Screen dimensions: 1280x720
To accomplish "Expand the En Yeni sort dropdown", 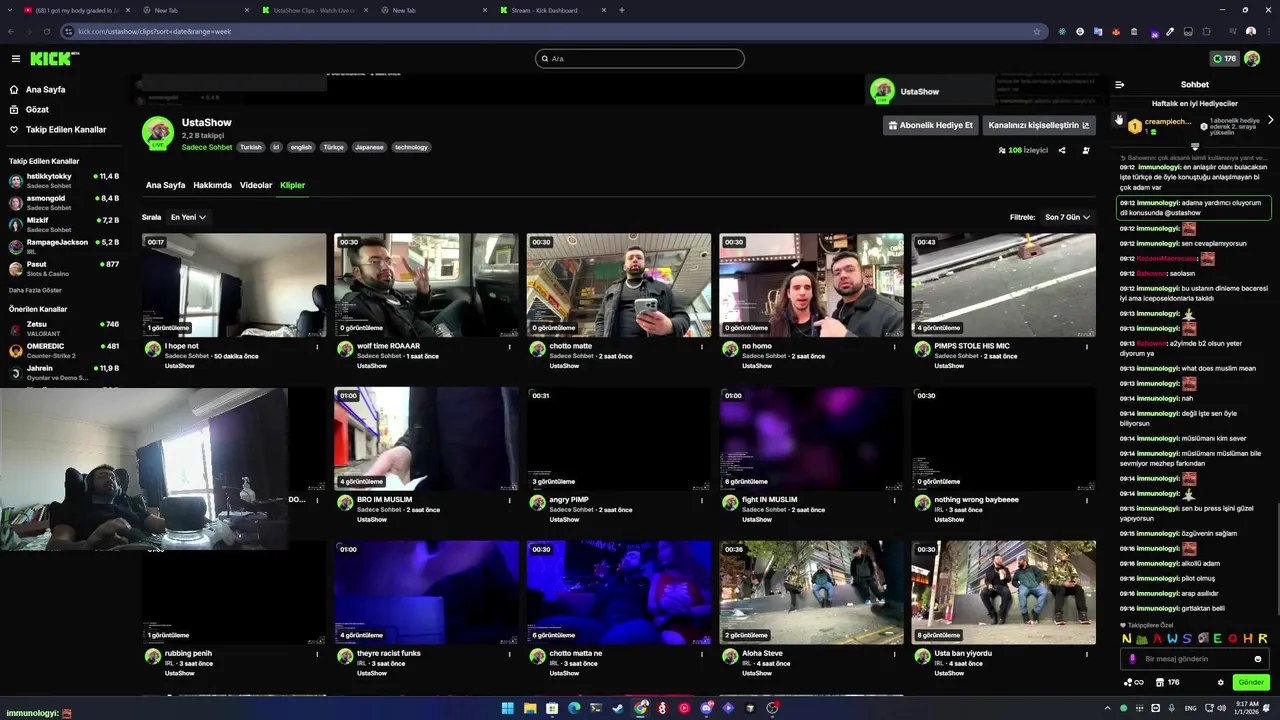I will click(188, 217).
